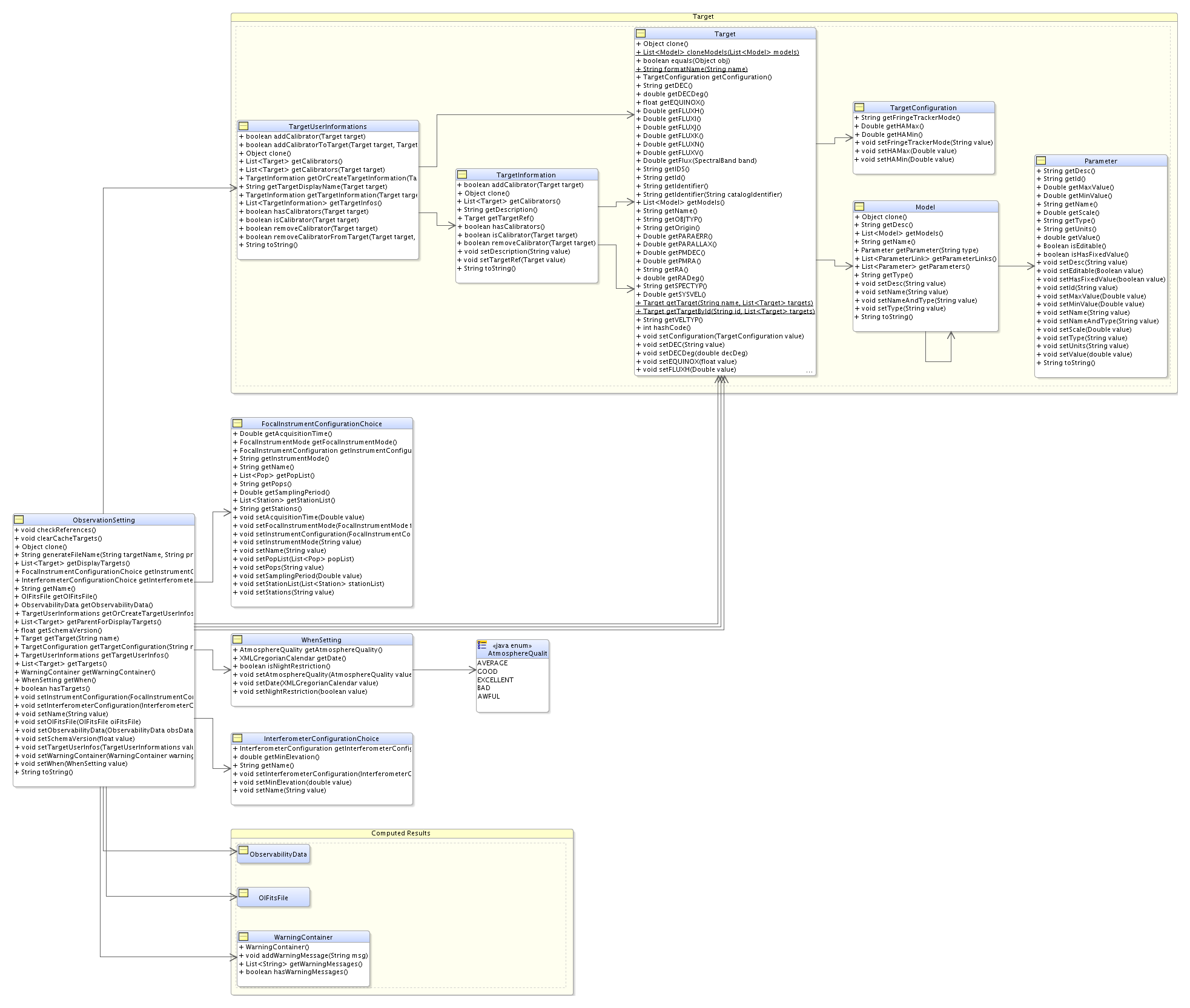Click the class icon of InterferometerConfigurationChoice
Screen dimensions: 1190x1008
pyautogui.click(x=237, y=738)
